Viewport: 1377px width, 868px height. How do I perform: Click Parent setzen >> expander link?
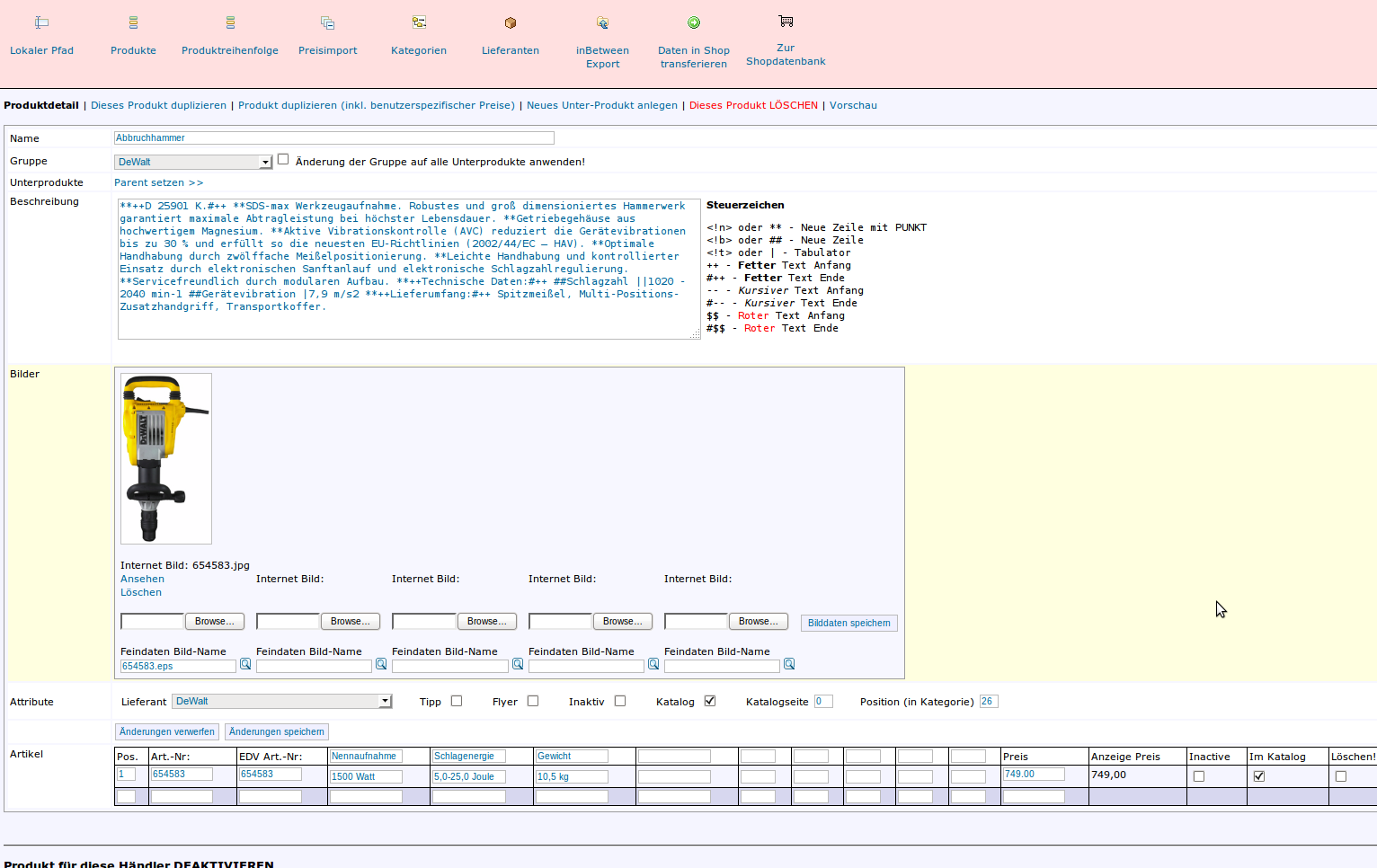pos(158,182)
